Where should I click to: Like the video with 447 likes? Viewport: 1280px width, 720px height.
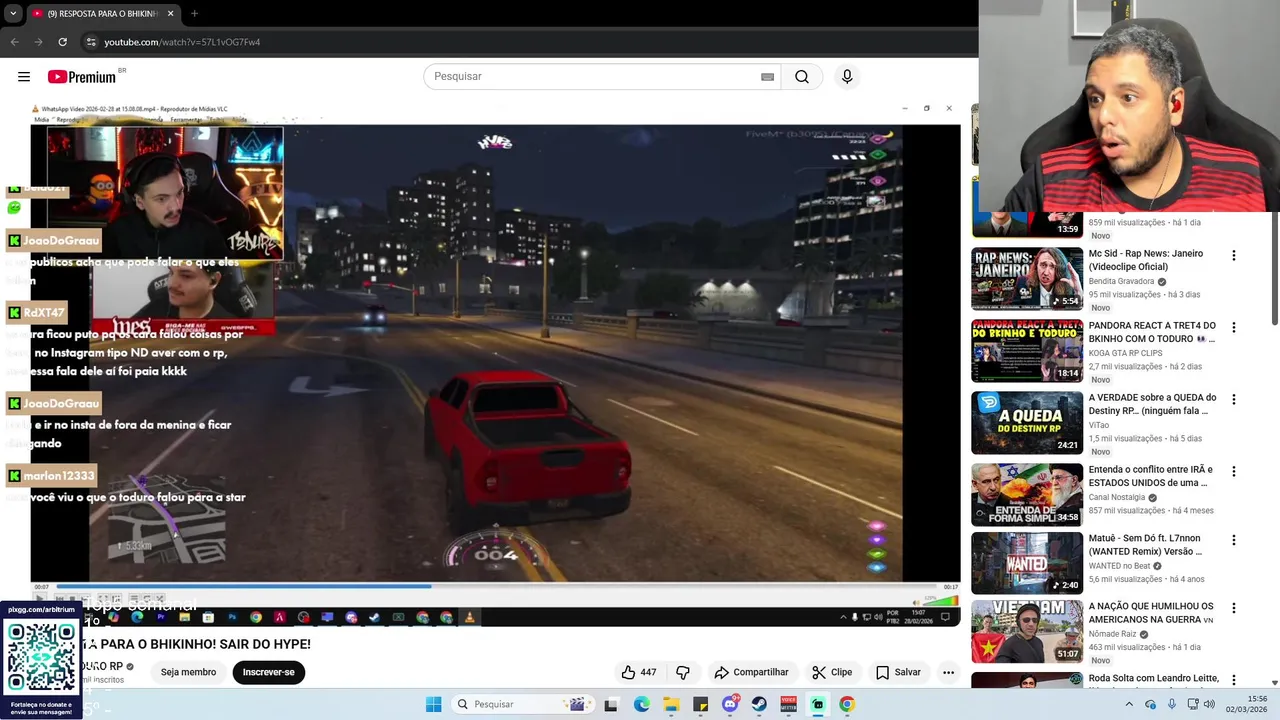(639, 672)
